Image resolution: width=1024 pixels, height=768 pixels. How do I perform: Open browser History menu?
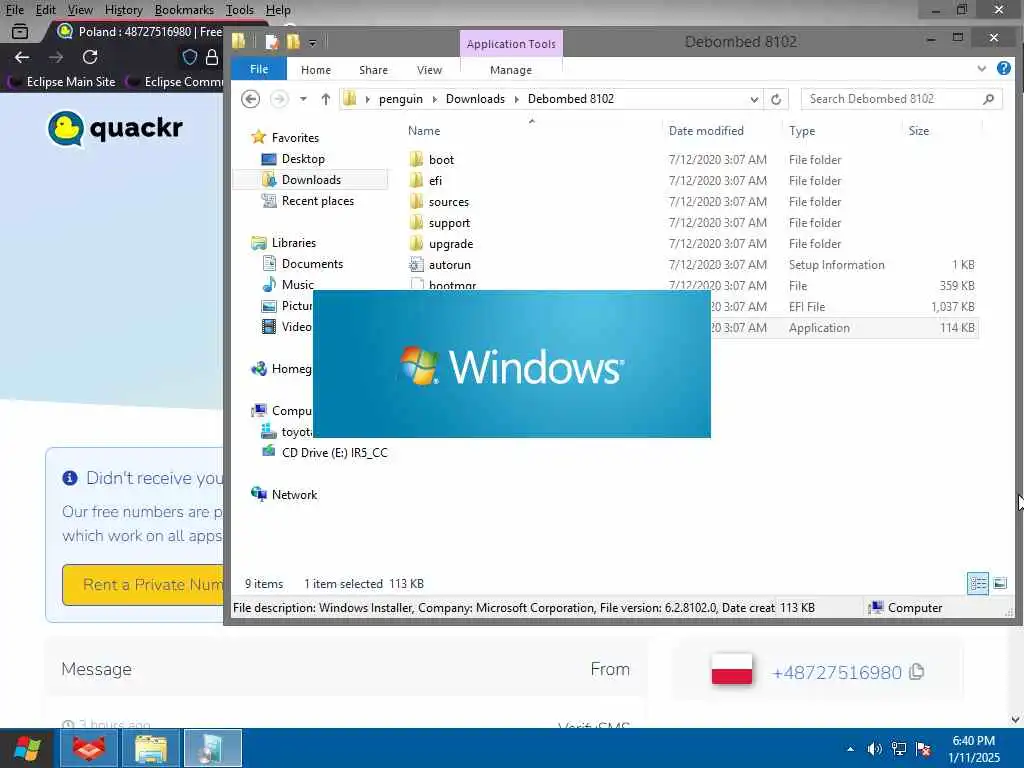(x=123, y=10)
